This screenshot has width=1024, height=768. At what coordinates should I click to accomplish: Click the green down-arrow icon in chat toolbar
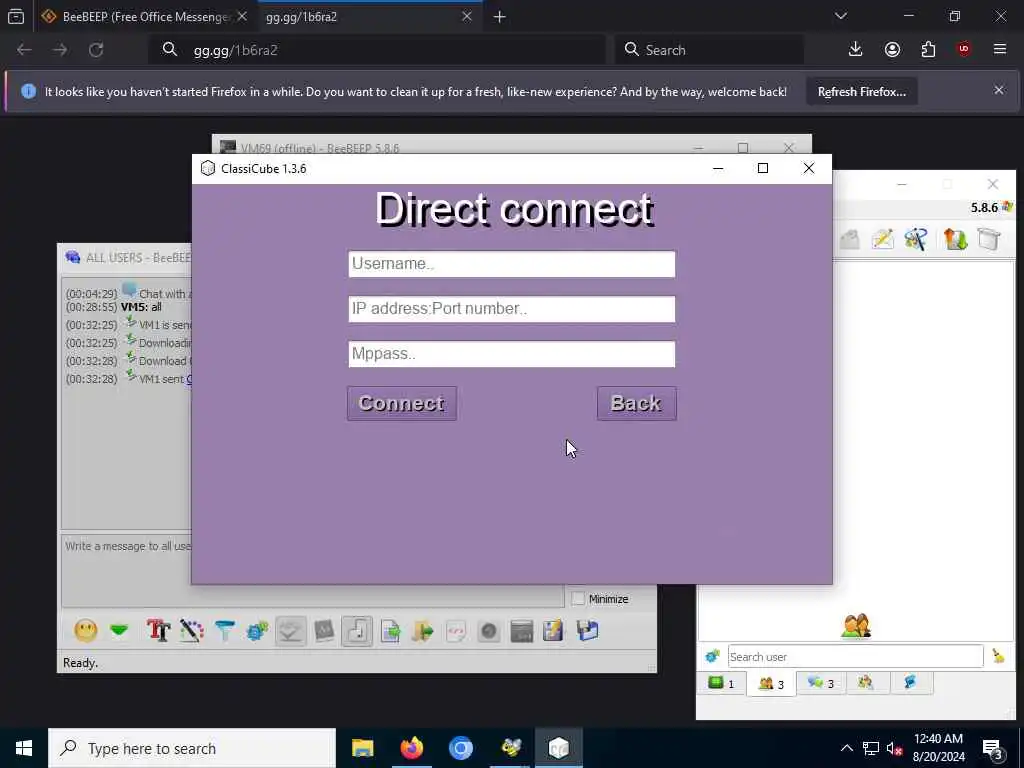tap(119, 631)
